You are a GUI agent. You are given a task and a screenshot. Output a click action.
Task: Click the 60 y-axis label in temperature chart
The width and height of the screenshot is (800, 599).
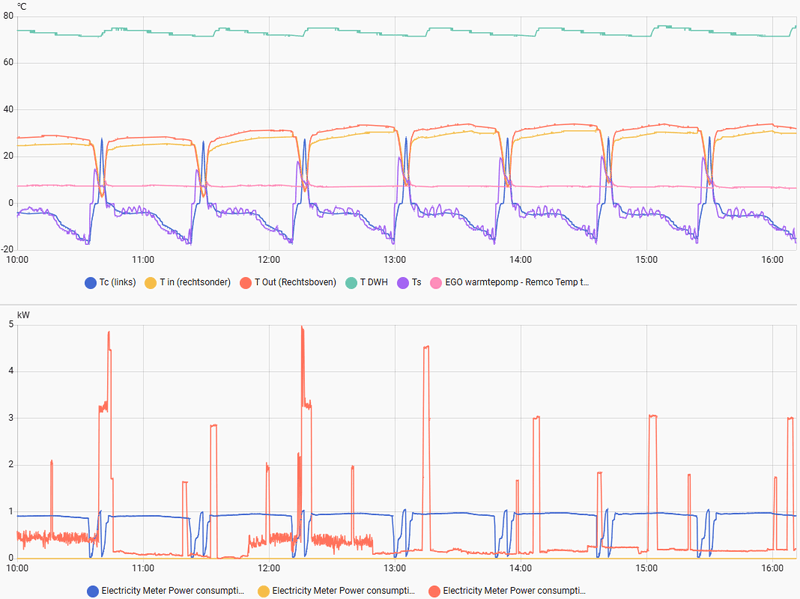[8, 62]
